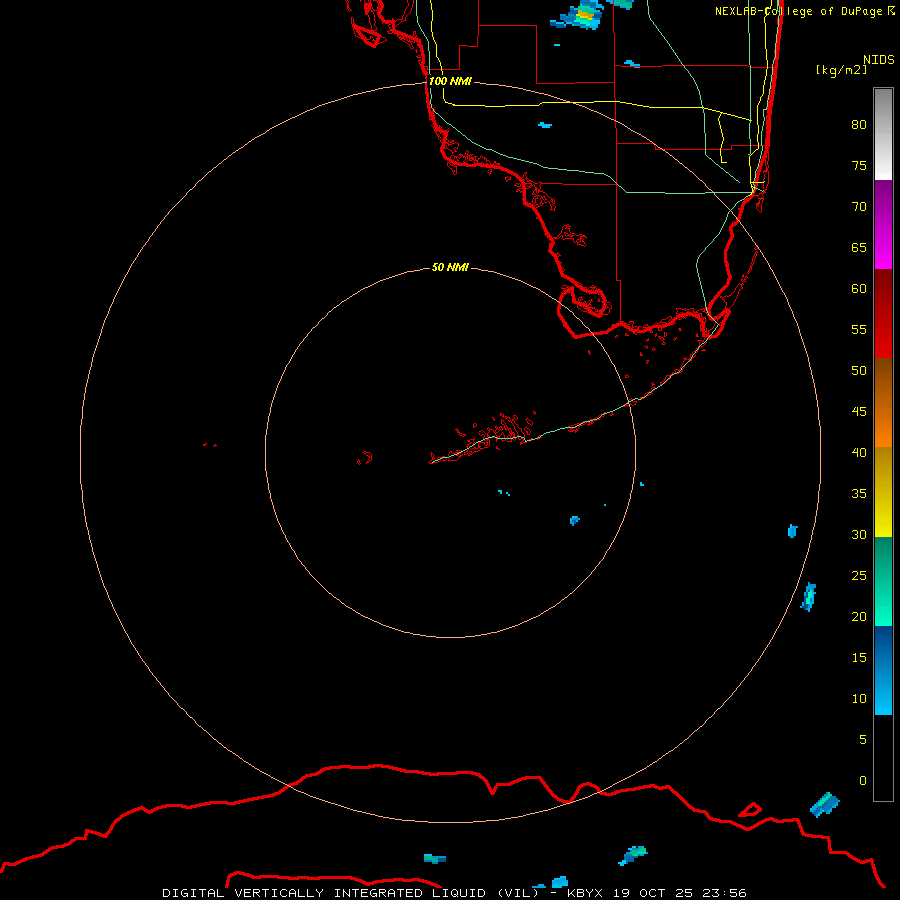
Task: Click the 60 value on the scale
Action: click(859, 289)
